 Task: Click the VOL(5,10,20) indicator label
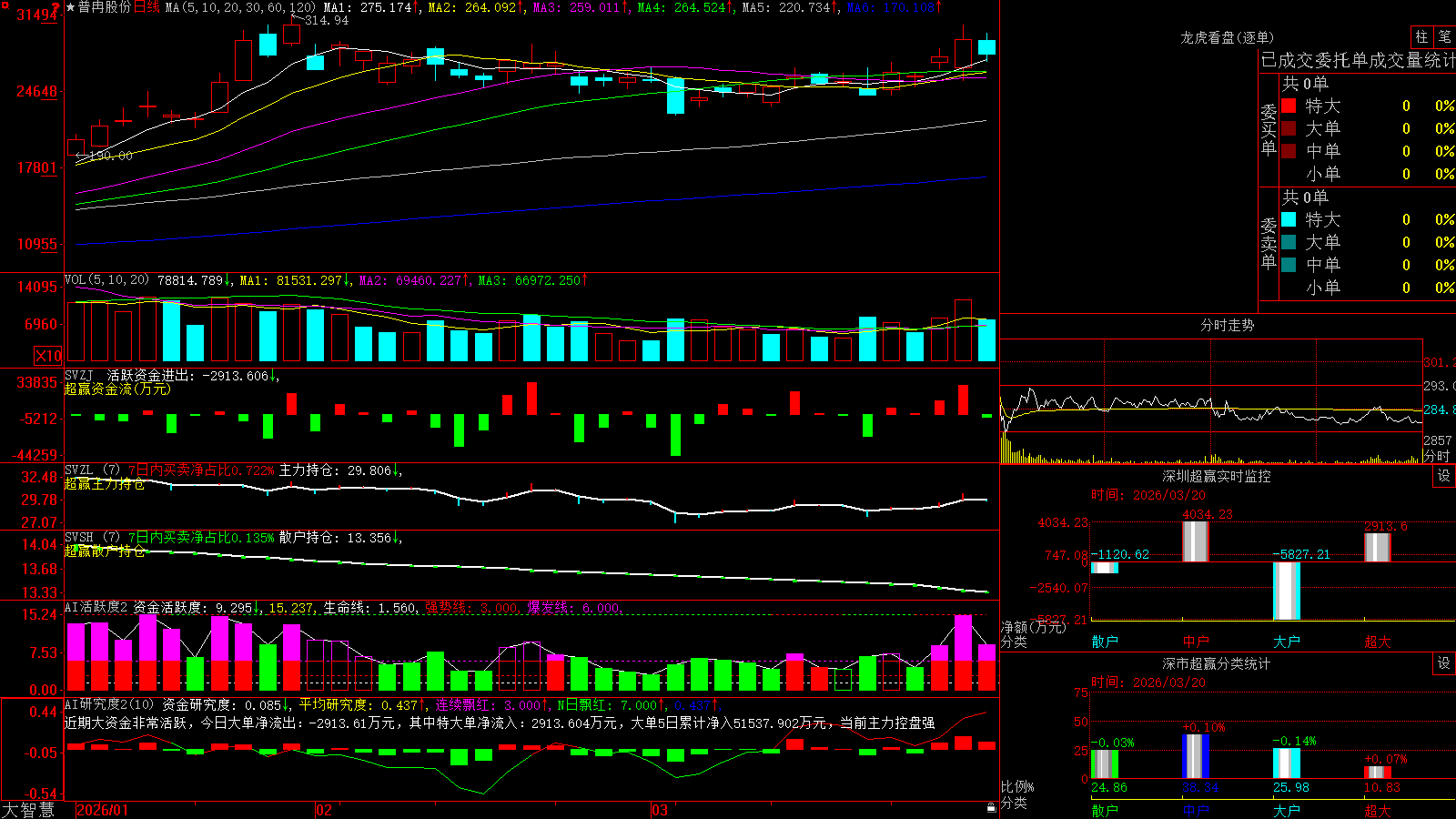coord(106,280)
